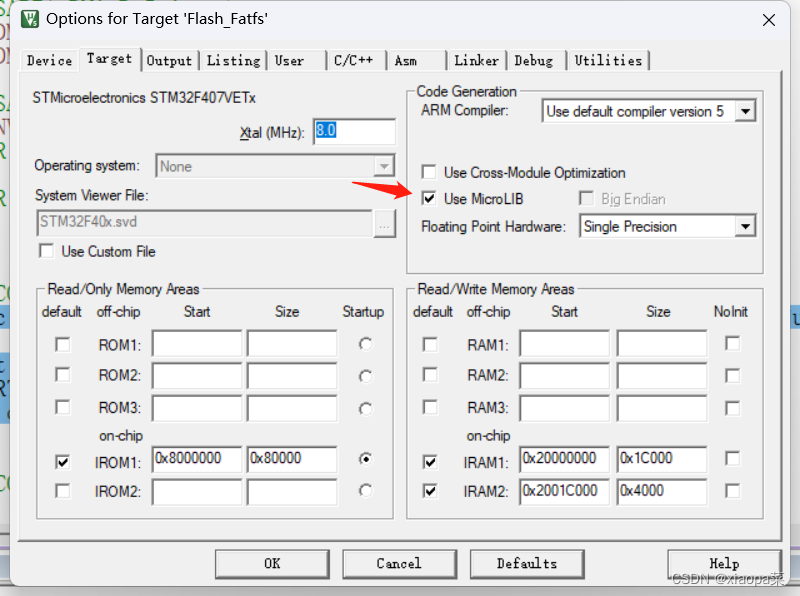Image resolution: width=800 pixels, height=596 pixels.
Task: Toggle the Big Endian checkbox
Action: coord(586,198)
